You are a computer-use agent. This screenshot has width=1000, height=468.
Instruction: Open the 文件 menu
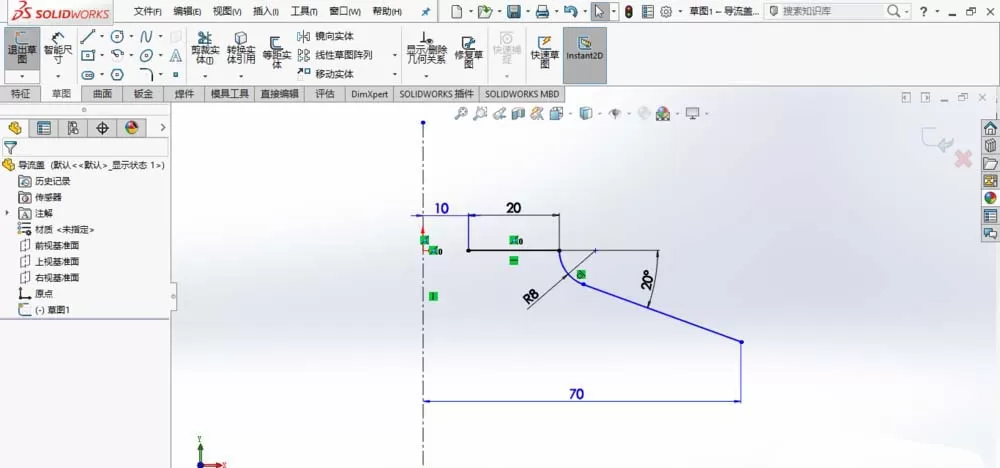(147, 11)
